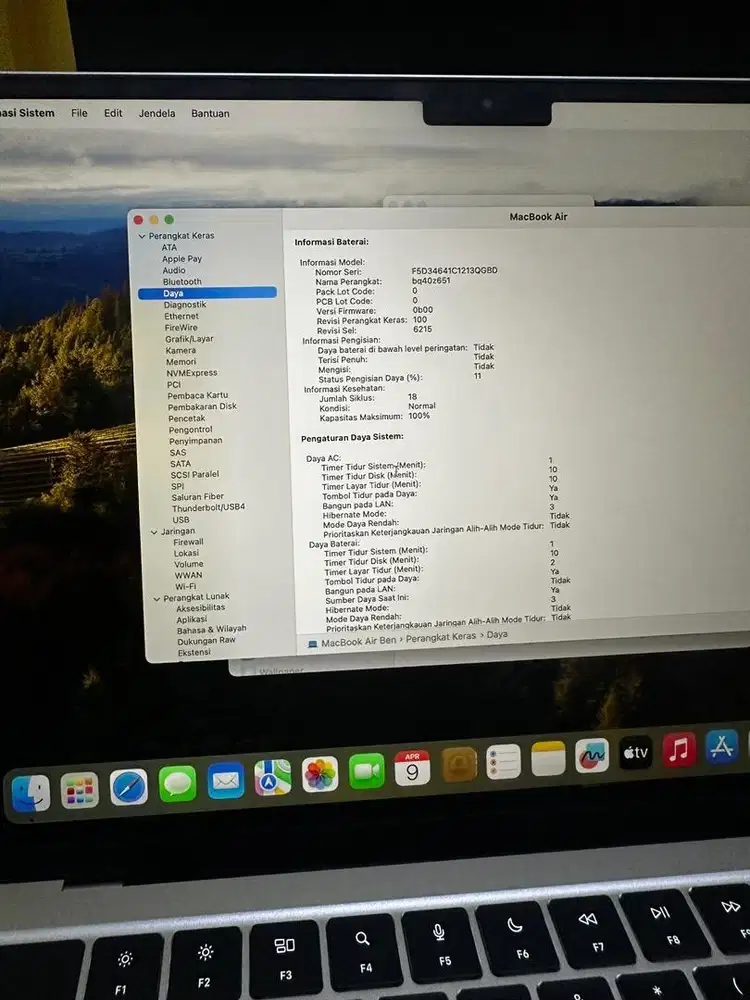The width and height of the screenshot is (750, 1000).
Task: Open the Edit menu
Action: [x=113, y=113]
